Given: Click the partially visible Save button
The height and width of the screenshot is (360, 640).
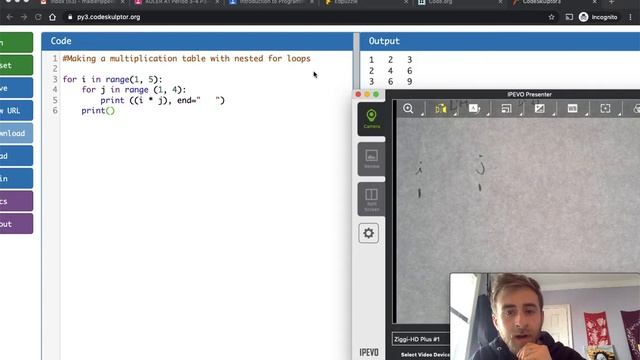Looking at the screenshot, I should coord(16,88).
